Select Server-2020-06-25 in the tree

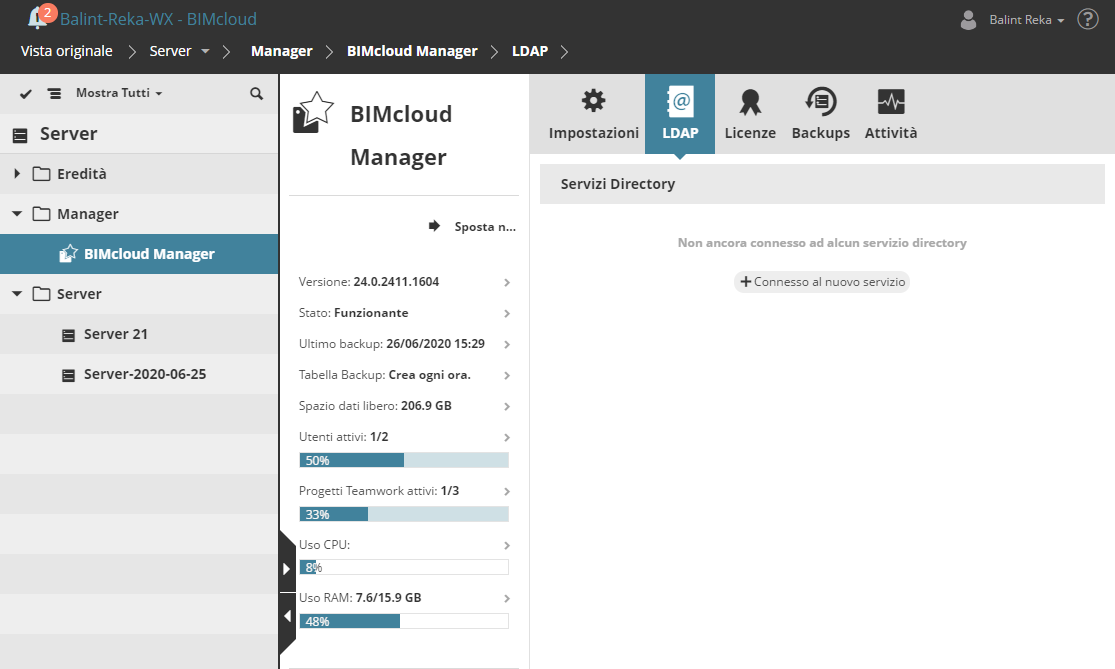point(139,374)
